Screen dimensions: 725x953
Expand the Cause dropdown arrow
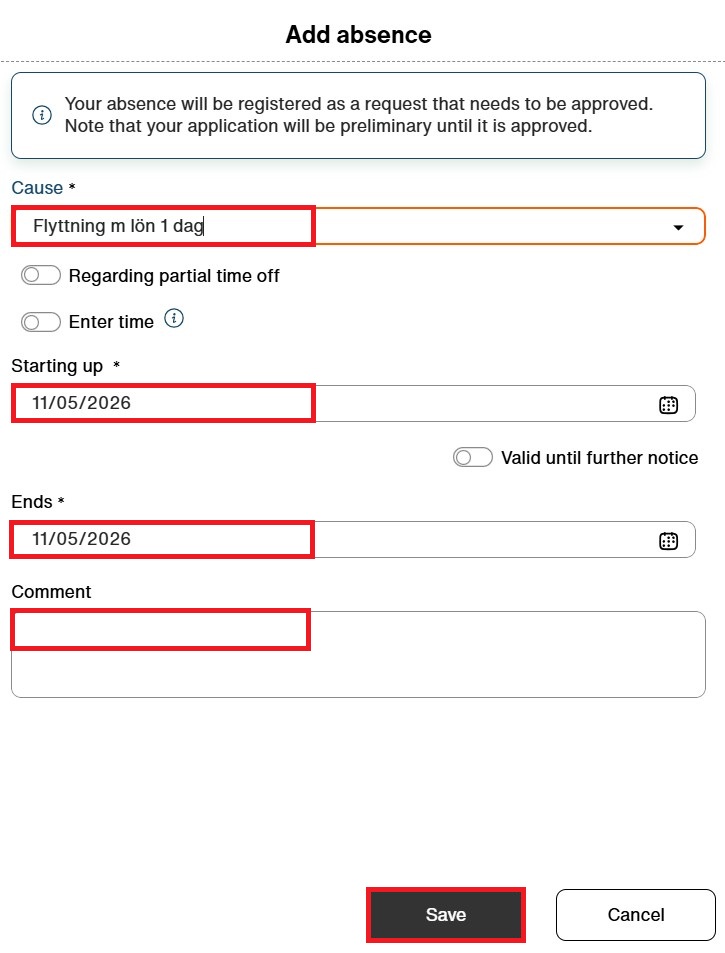click(x=678, y=227)
